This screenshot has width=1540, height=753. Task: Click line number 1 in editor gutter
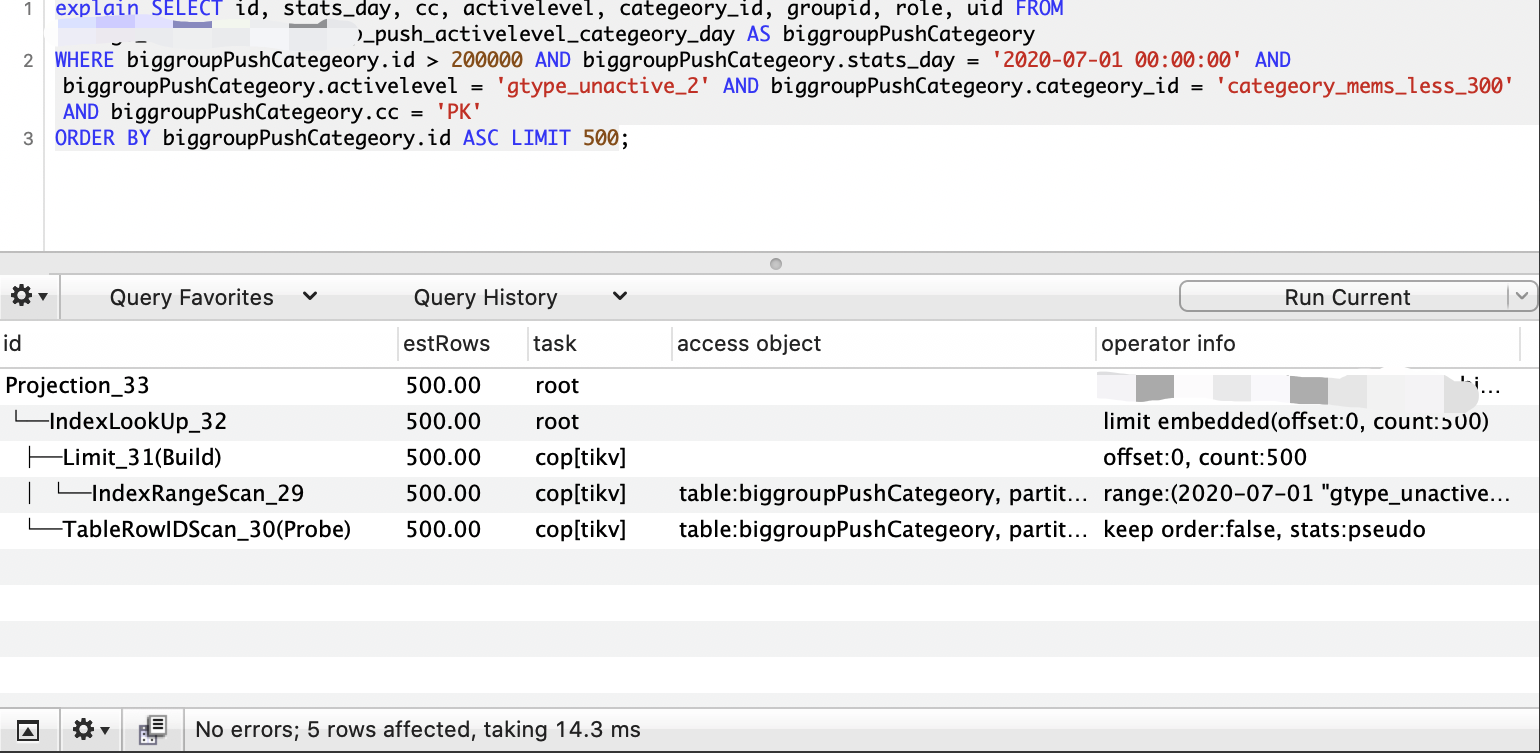(28, 10)
